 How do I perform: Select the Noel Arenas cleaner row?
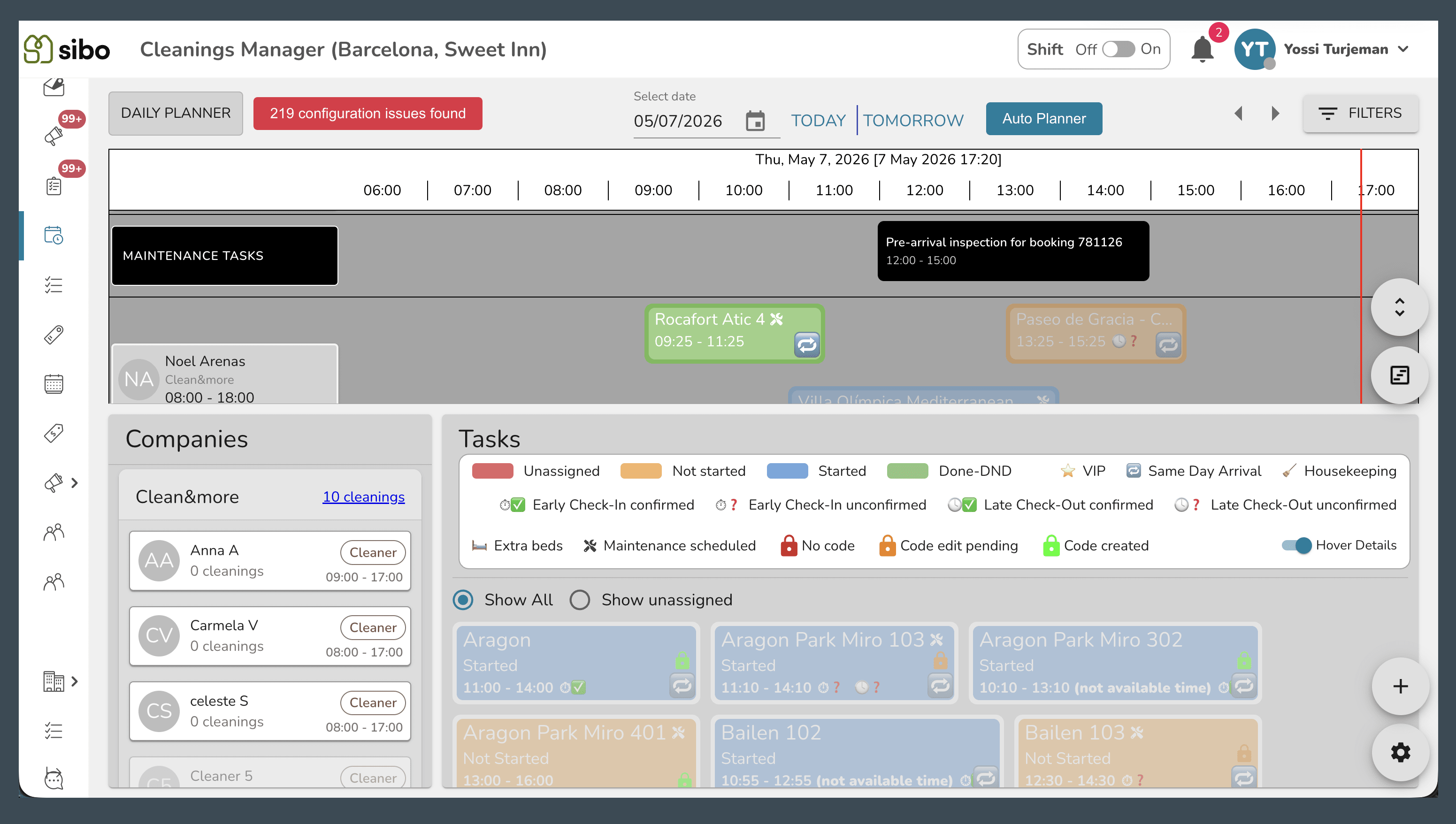tap(225, 374)
